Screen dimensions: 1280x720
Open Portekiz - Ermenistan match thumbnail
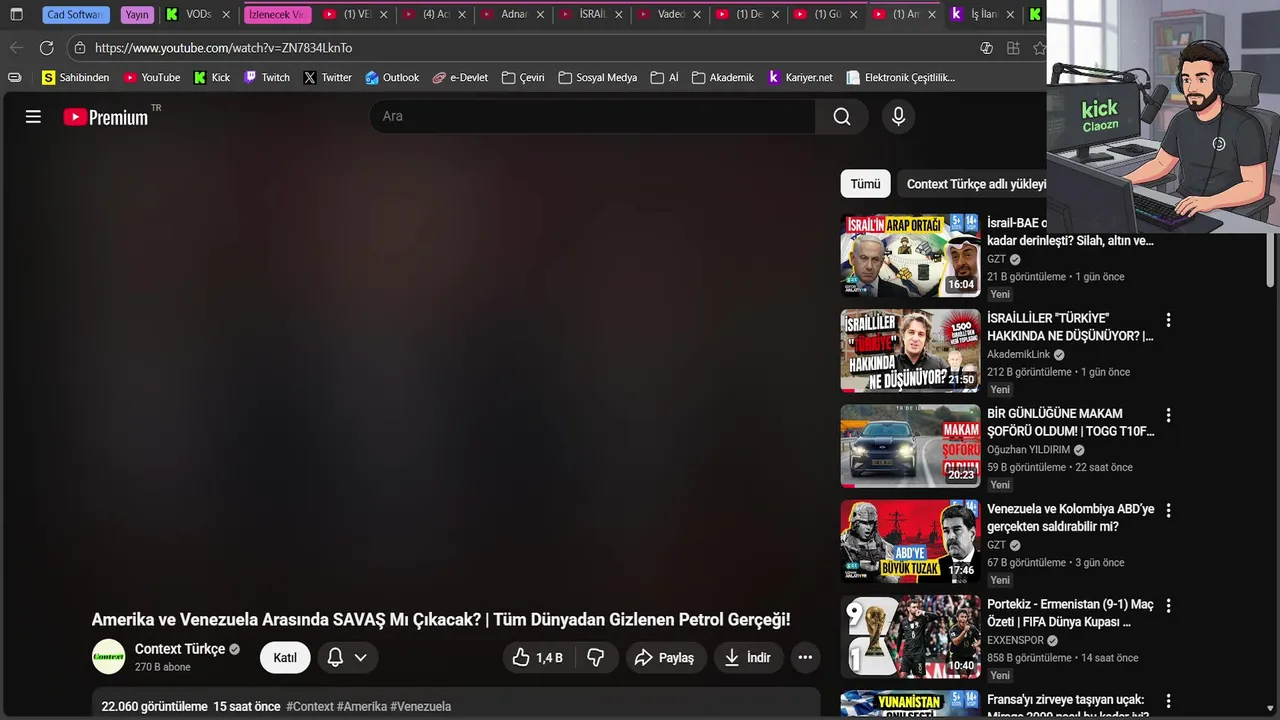click(x=910, y=637)
